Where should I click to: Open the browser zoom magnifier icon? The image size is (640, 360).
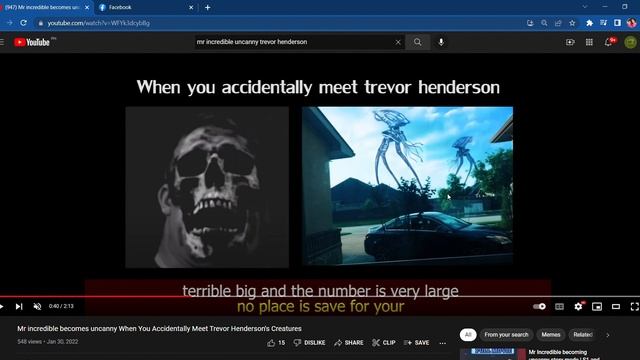click(544, 23)
